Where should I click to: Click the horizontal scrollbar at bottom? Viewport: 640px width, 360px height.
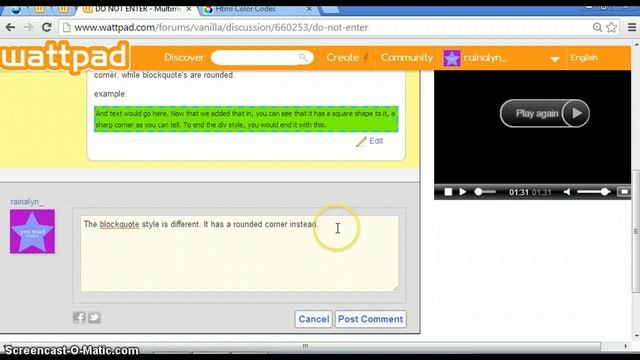tap(305, 346)
